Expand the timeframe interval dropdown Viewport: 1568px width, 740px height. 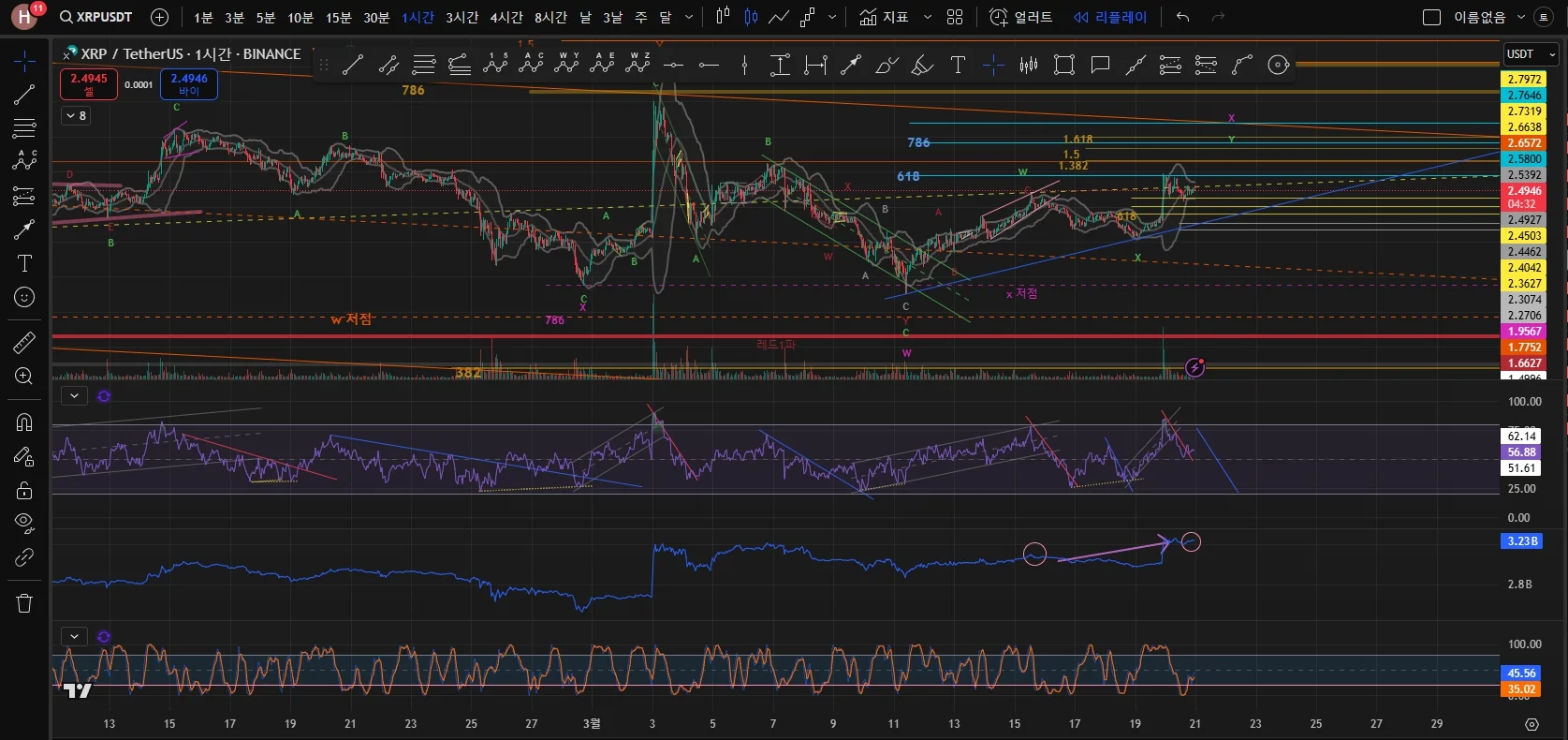[x=690, y=17]
